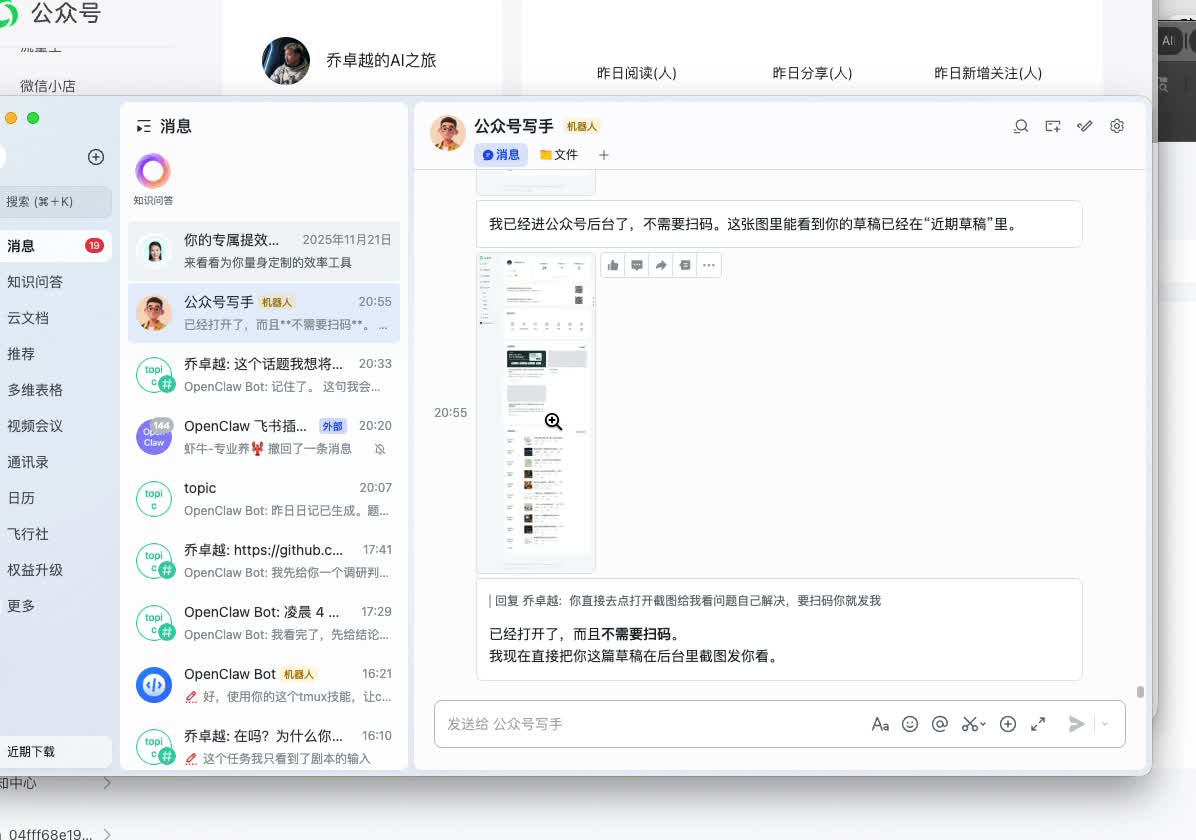1196x840 pixels.
Task: Expand the message input to fullscreen
Action: (x=1038, y=723)
